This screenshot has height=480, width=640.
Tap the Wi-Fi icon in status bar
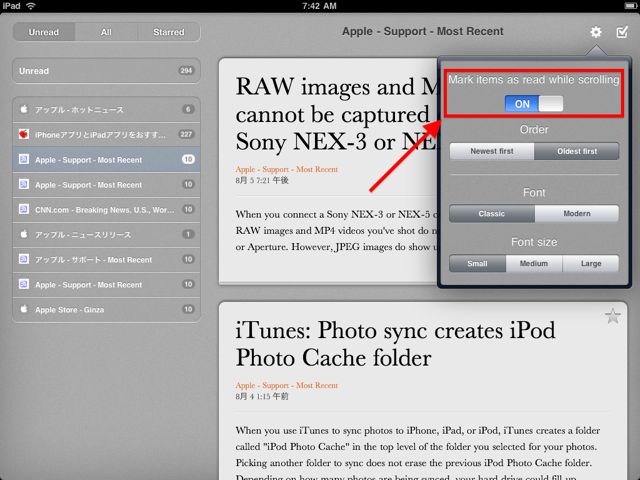click(x=31, y=6)
